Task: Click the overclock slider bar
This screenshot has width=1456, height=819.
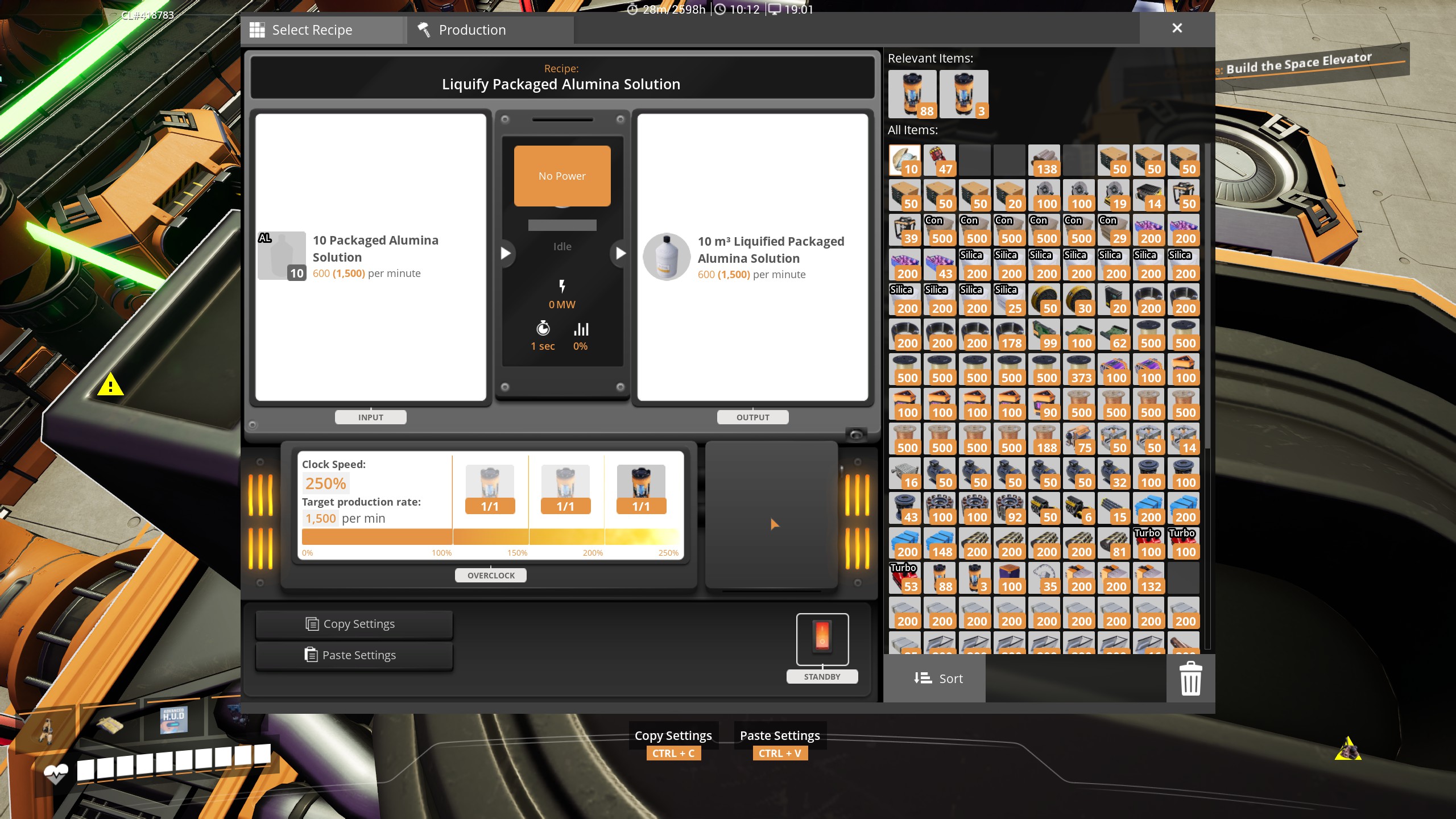Action: 490,536
